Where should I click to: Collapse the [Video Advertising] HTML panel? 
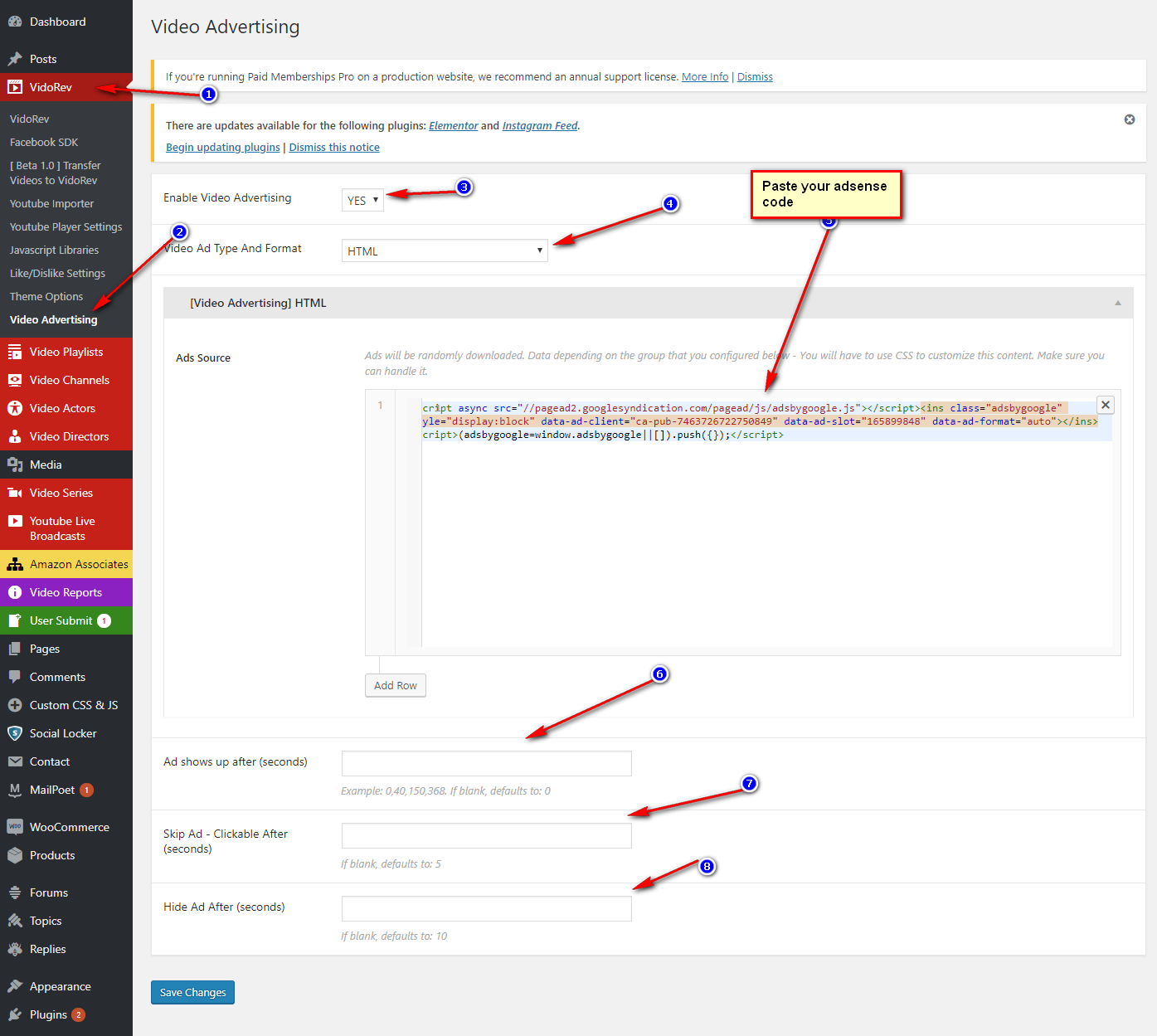1117,303
